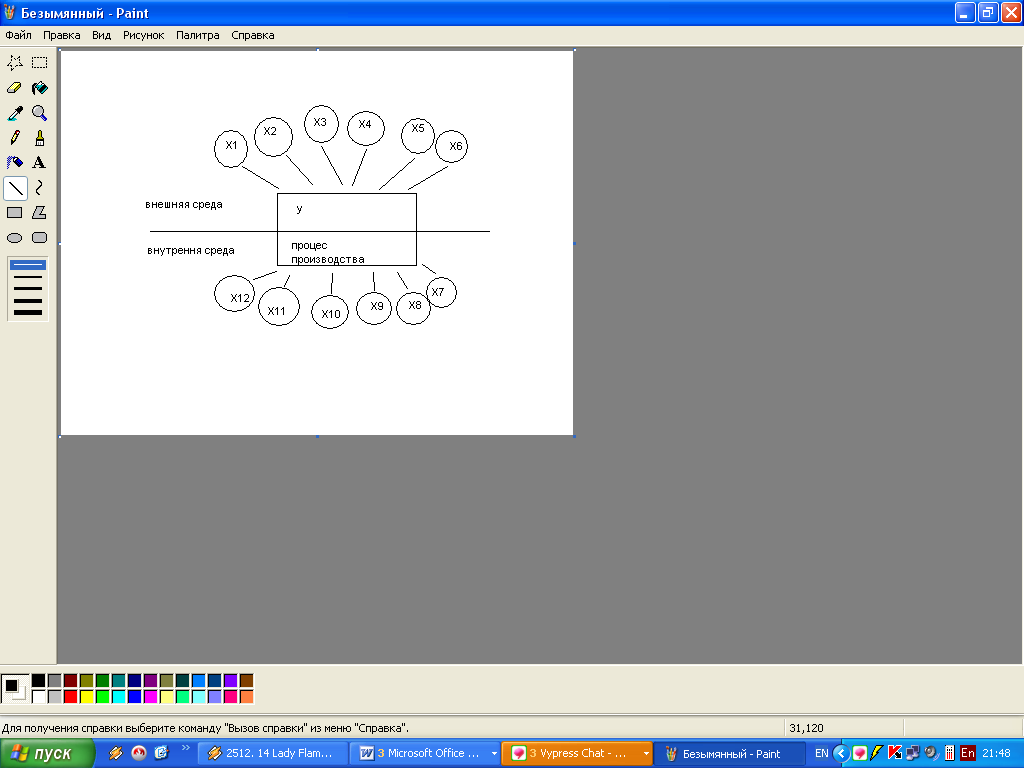Click the X3 circle on the canvas
The height and width of the screenshot is (768, 1024).
tap(321, 123)
